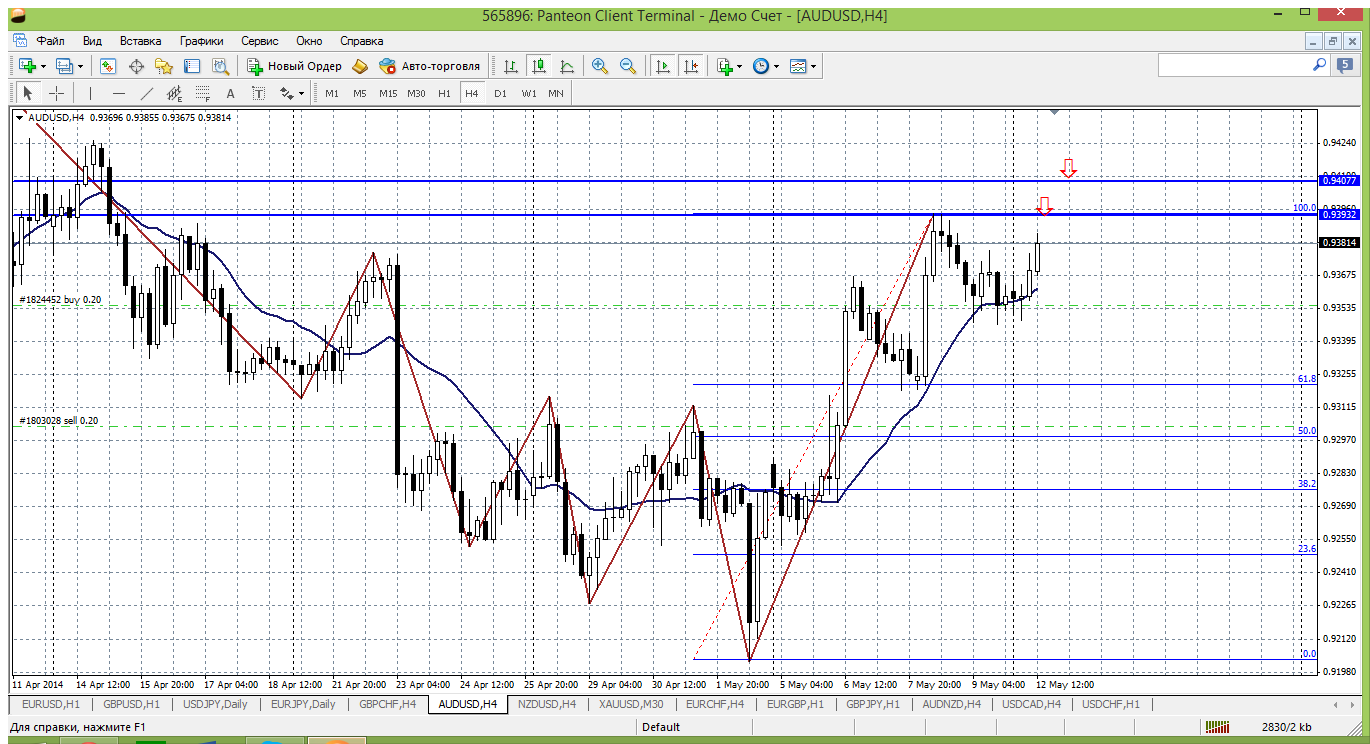Select the Fibonacci retracement tool
The height and width of the screenshot is (744, 1370).
(203, 93)
